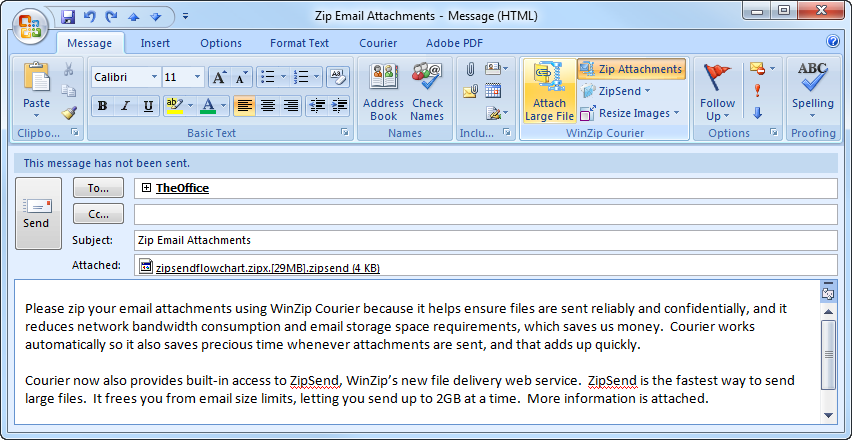Image resolution: width=852 pixels, height=440 pixels.
Task: Open the Format Text ribbon tab
Action: (299, 43)
